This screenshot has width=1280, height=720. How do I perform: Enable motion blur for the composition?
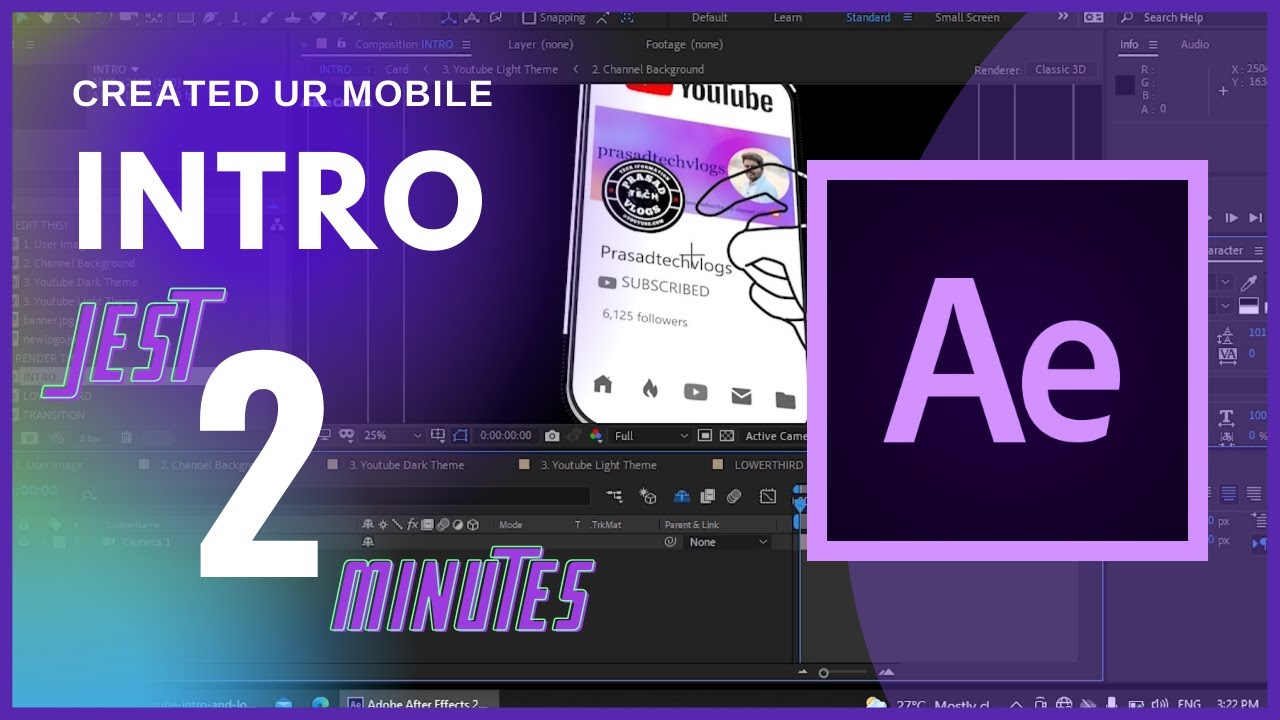click(734, 496)
